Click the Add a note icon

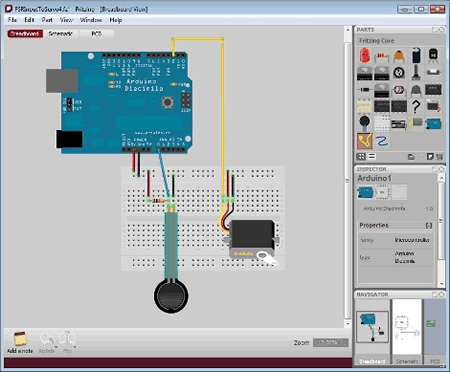coord(20,339)
